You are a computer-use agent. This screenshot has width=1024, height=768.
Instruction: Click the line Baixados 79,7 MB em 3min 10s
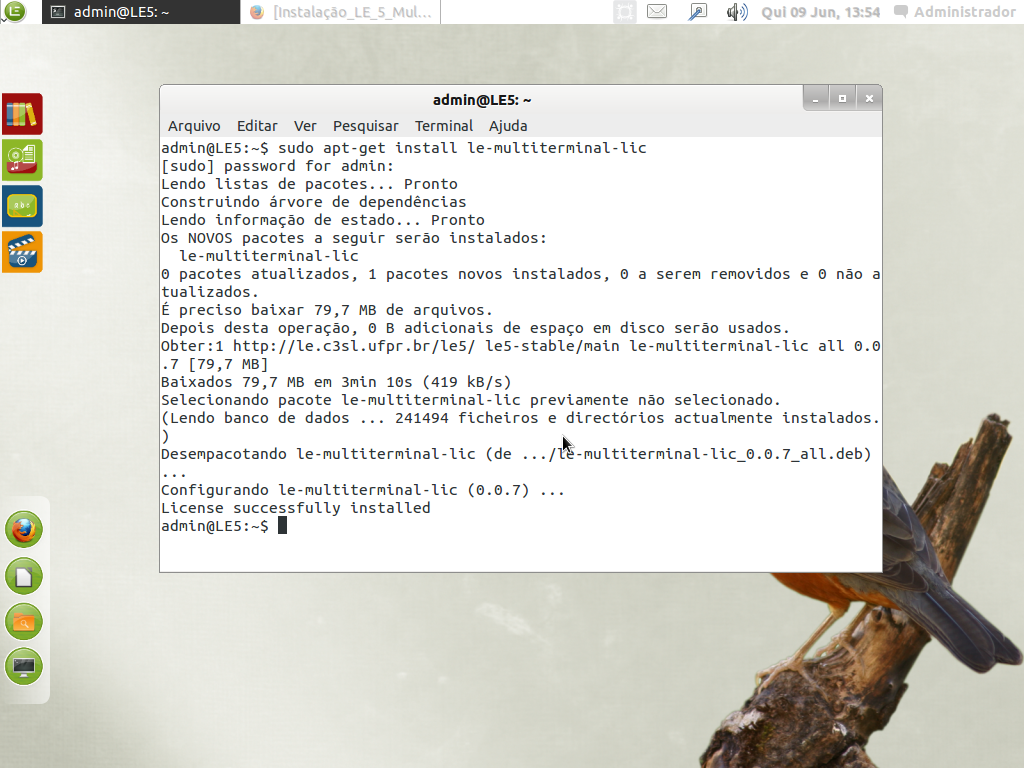pos(336,382)
